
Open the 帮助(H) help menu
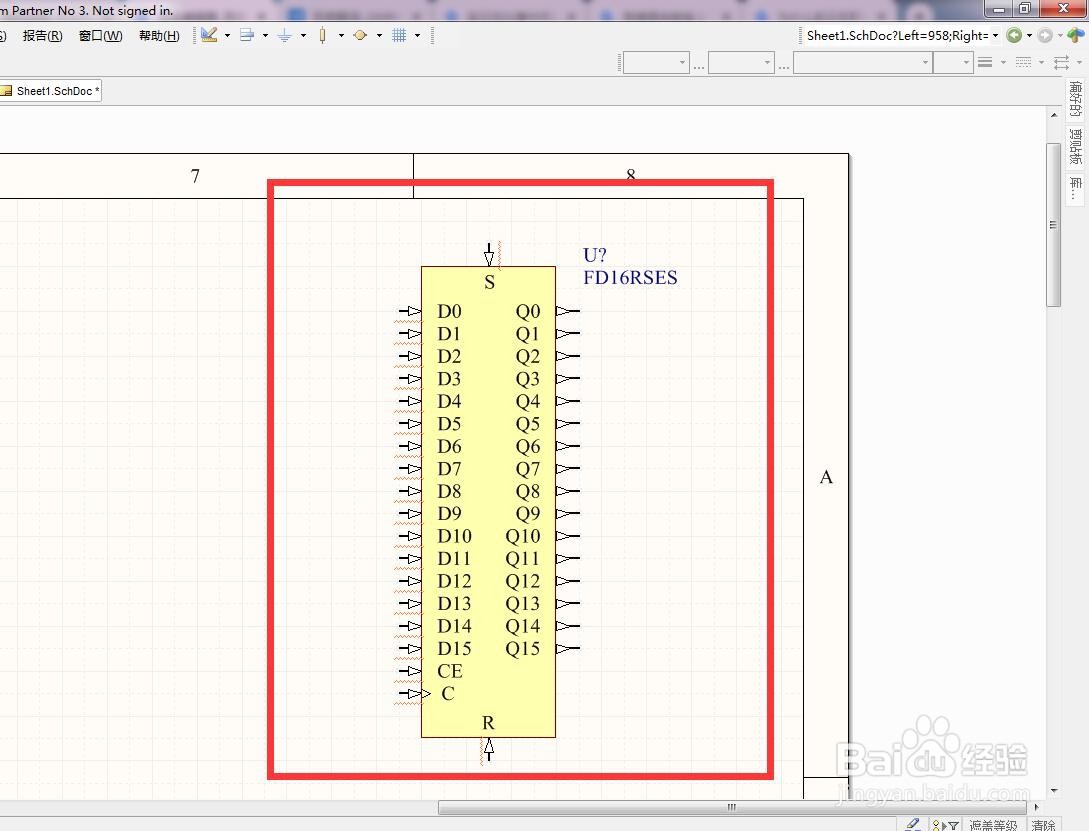[x=159, y=35]
